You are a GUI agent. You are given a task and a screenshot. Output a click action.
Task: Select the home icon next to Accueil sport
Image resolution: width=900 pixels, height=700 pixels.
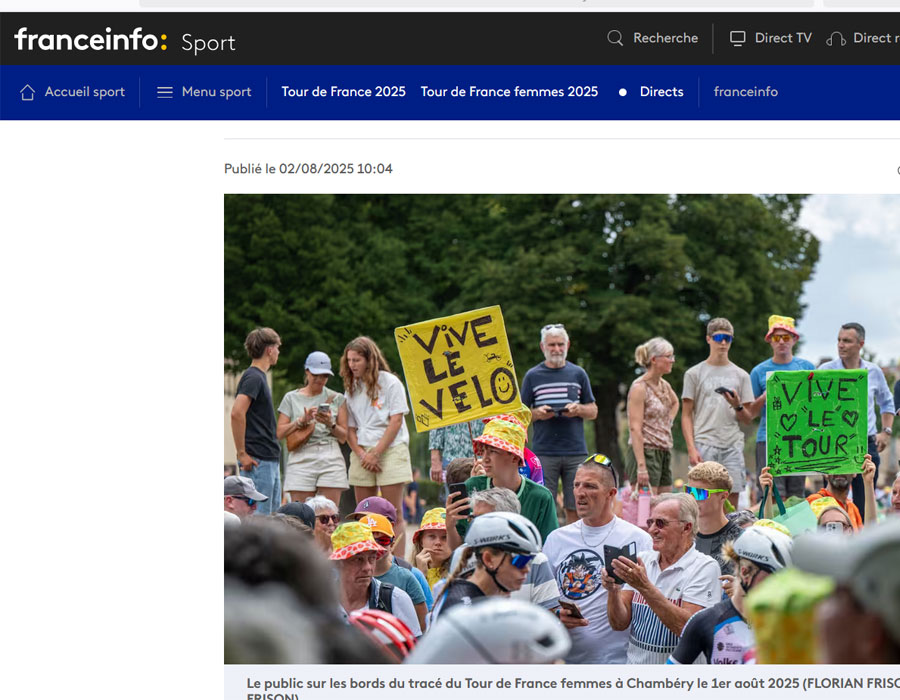coord(28,92)
